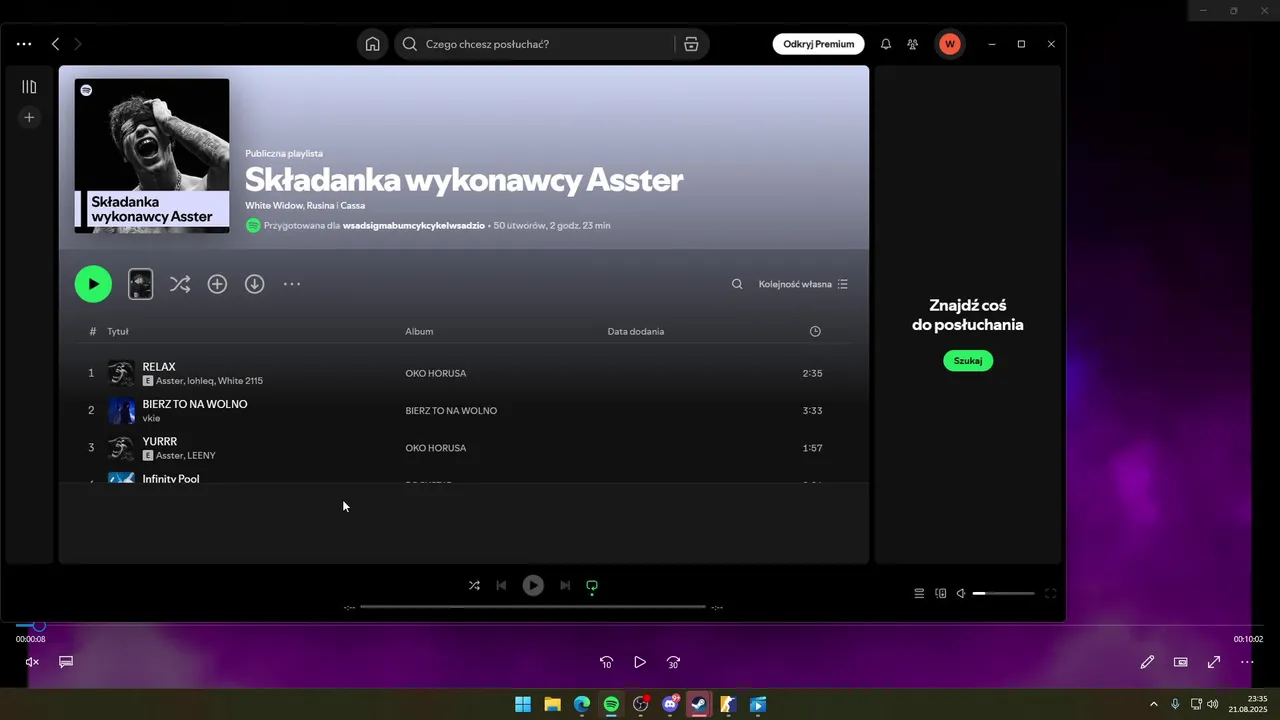Open the BIERZ TO NA WOLNO album link

451,411
